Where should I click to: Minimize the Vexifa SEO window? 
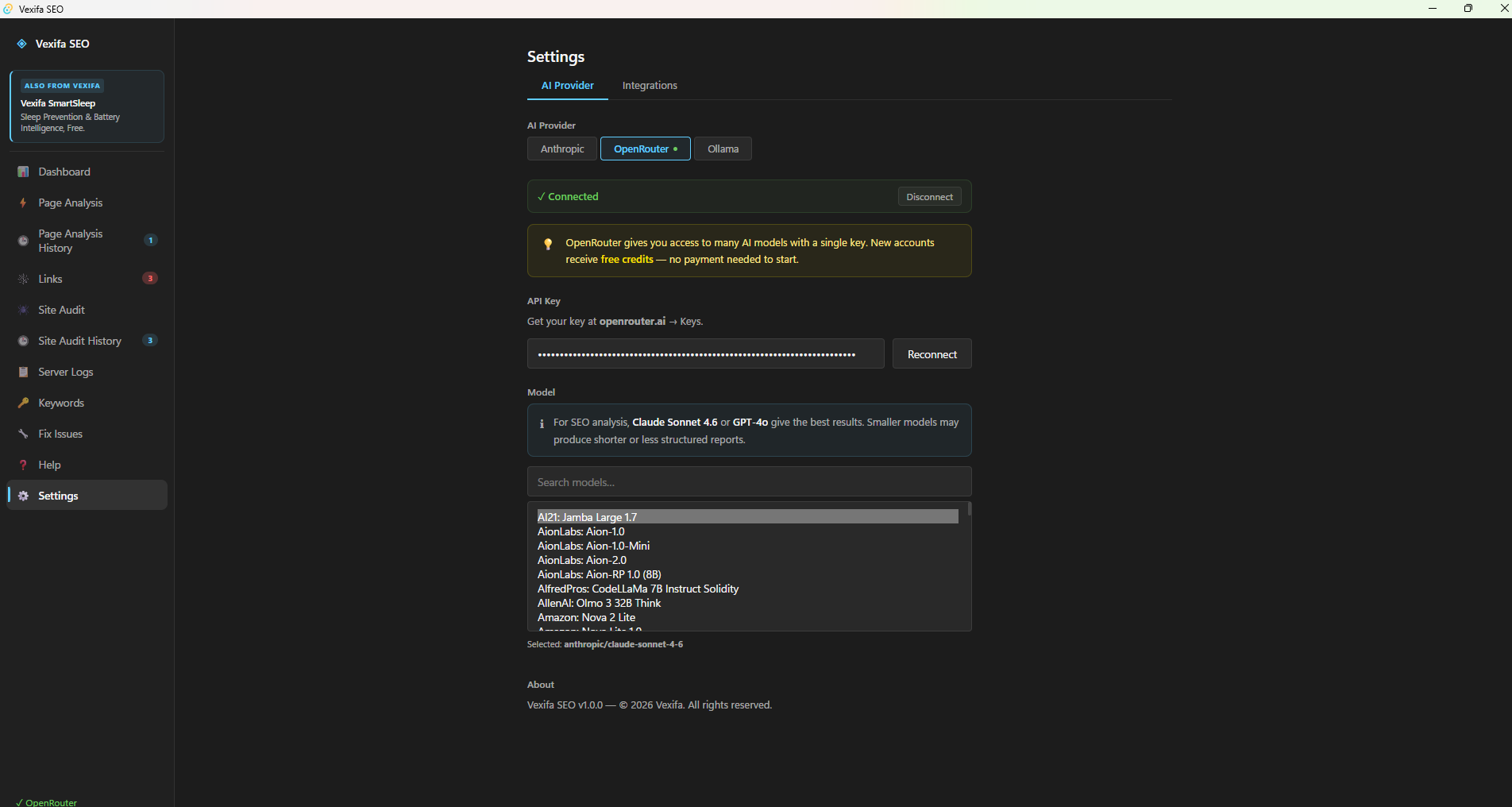point(1433,9)
